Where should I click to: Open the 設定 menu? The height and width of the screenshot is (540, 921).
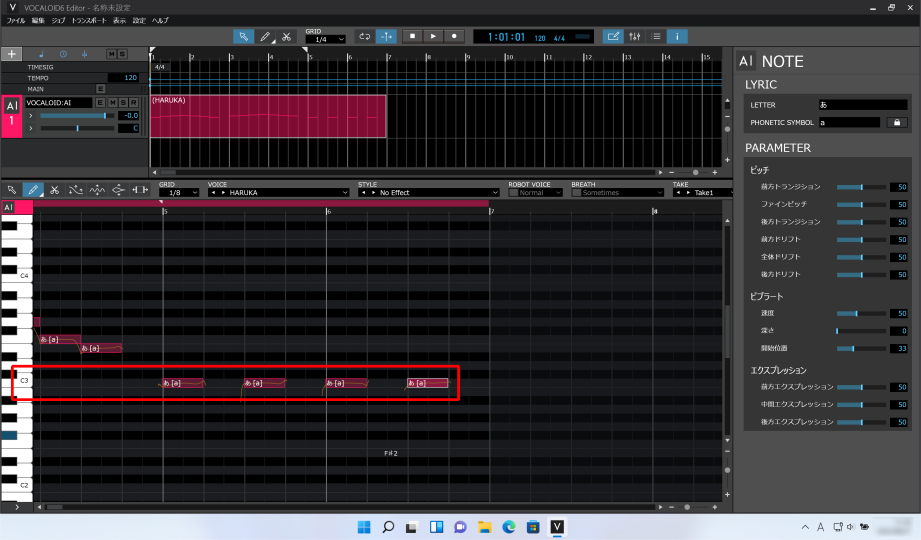click(139, 21)
